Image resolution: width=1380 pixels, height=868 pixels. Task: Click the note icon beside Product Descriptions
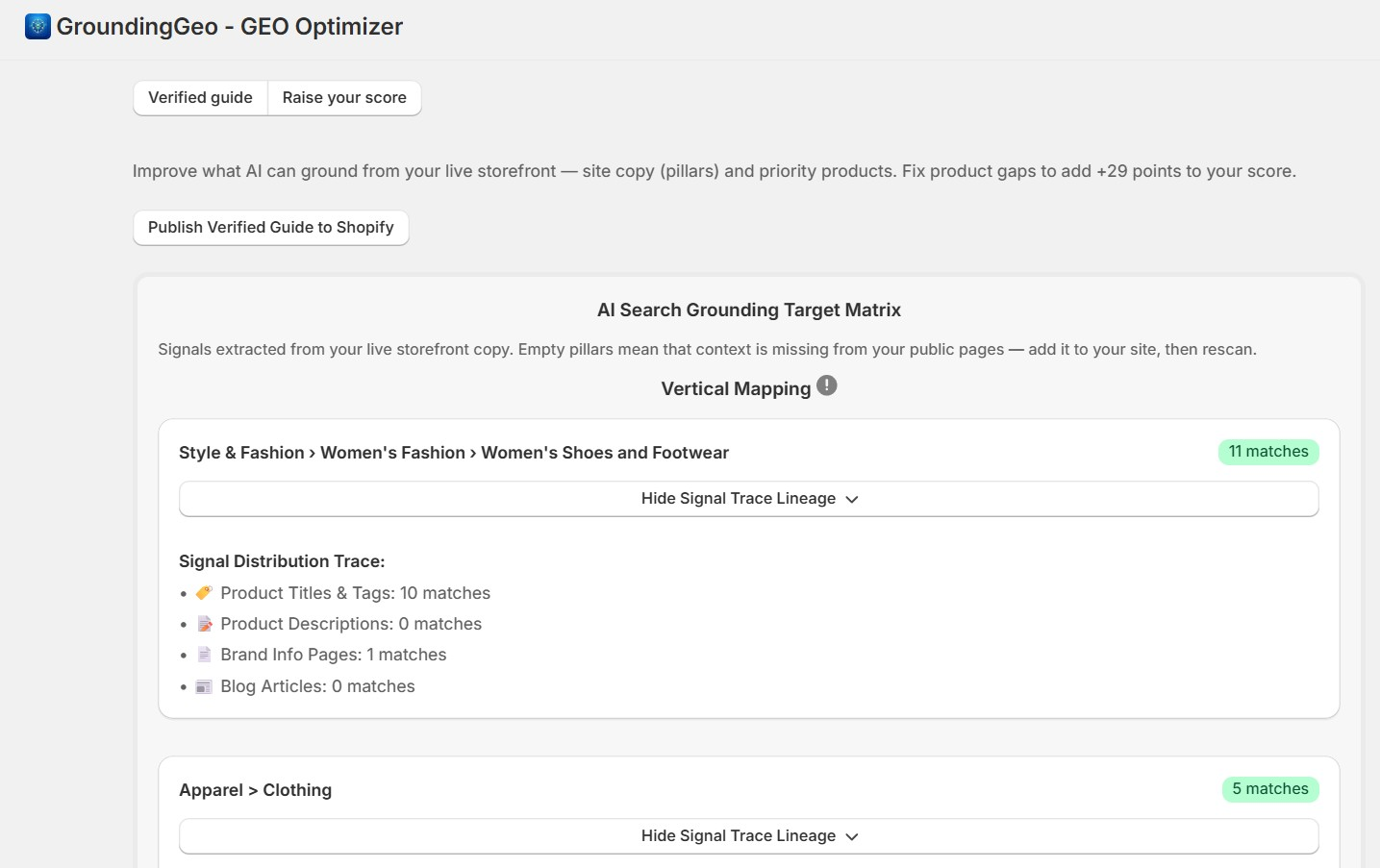point(204,624)
